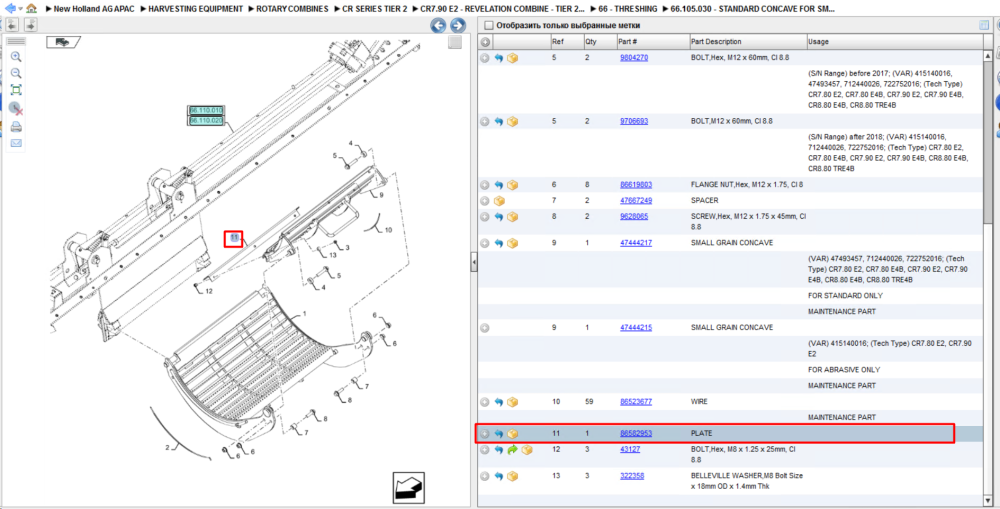Open the column settings icon in parts header

click(x=983, y=26)
